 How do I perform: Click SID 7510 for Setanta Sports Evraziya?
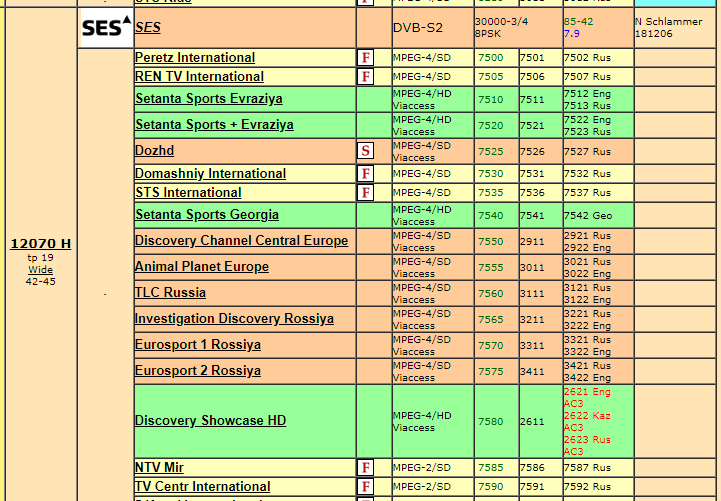pyautogui.click(x=491, y=100)
